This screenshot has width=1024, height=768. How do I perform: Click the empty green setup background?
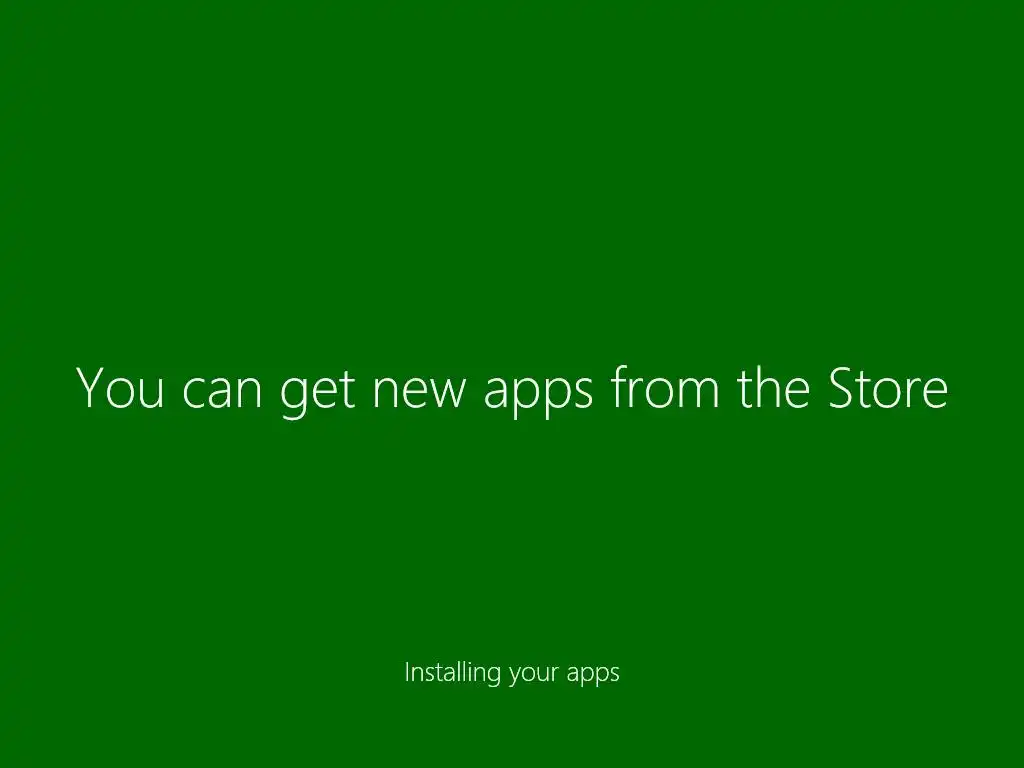pos(512,163)
